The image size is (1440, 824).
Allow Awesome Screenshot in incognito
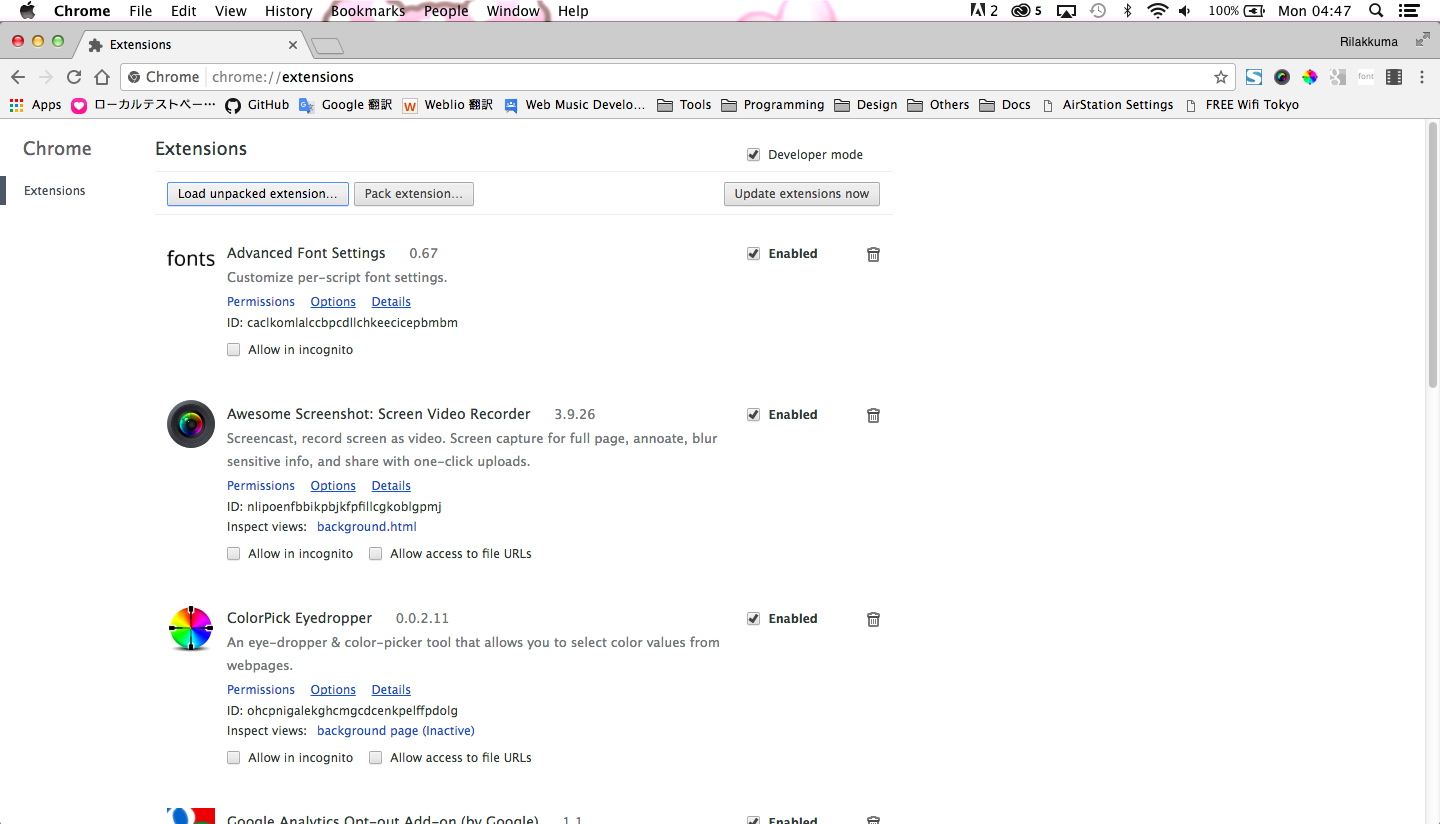click(233, 554)
